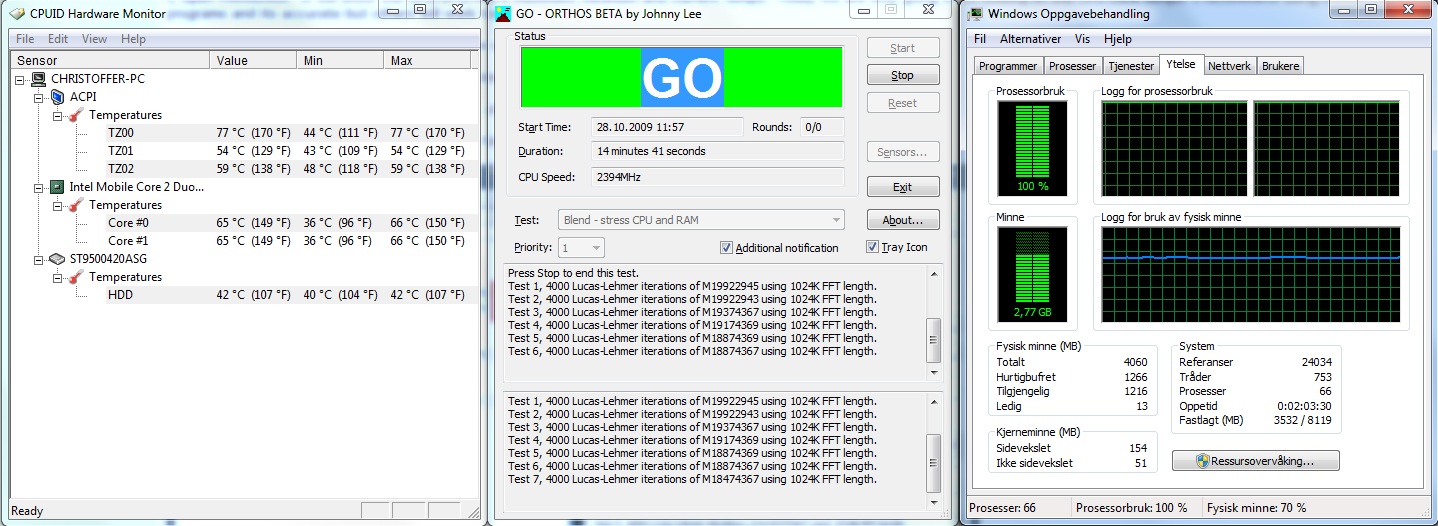
Task: Stop the ORTHOS stress test
Action: [x=902, y=75]
